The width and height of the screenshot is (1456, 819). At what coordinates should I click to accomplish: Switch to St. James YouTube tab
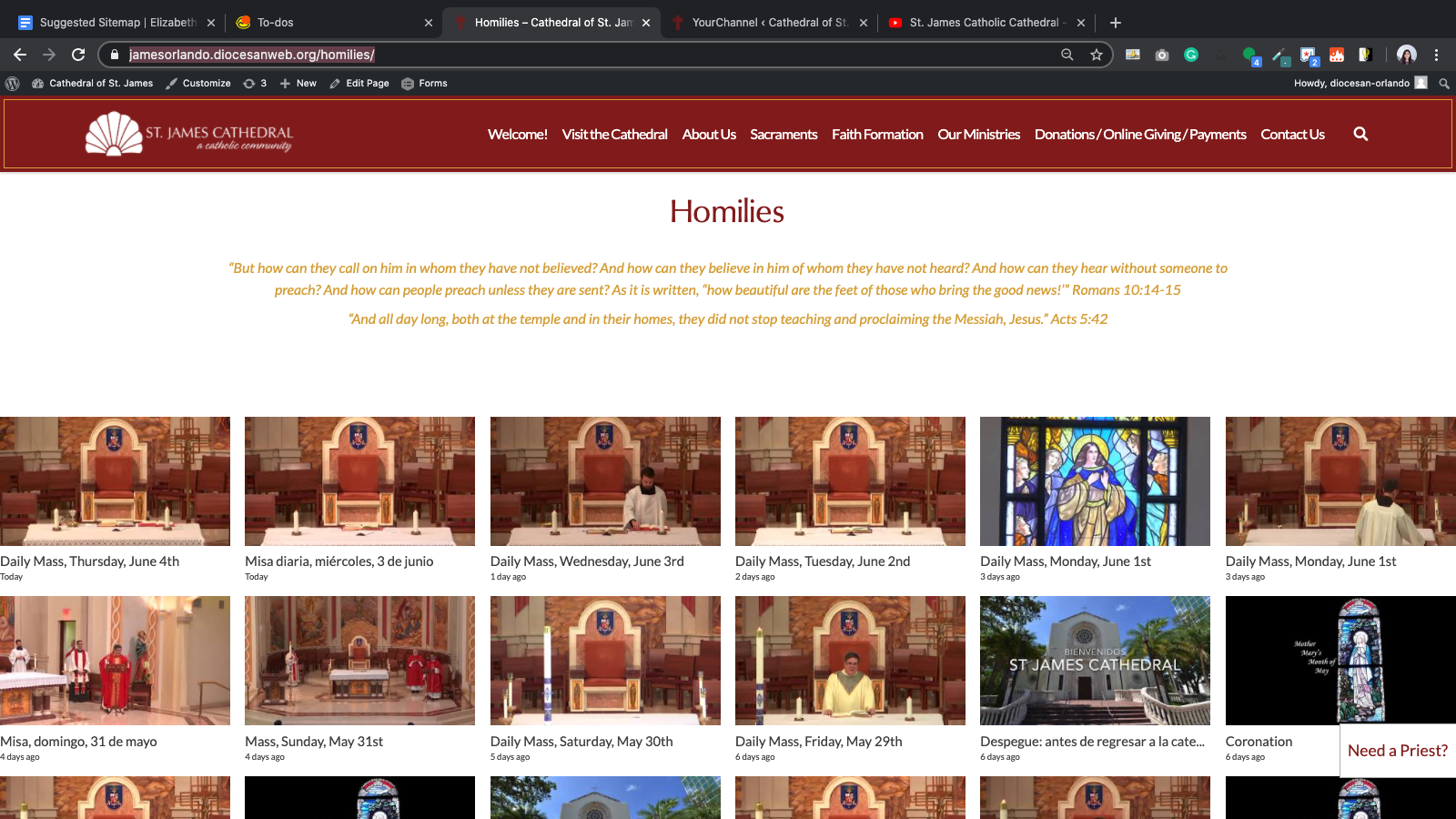(x=986, y=22)
